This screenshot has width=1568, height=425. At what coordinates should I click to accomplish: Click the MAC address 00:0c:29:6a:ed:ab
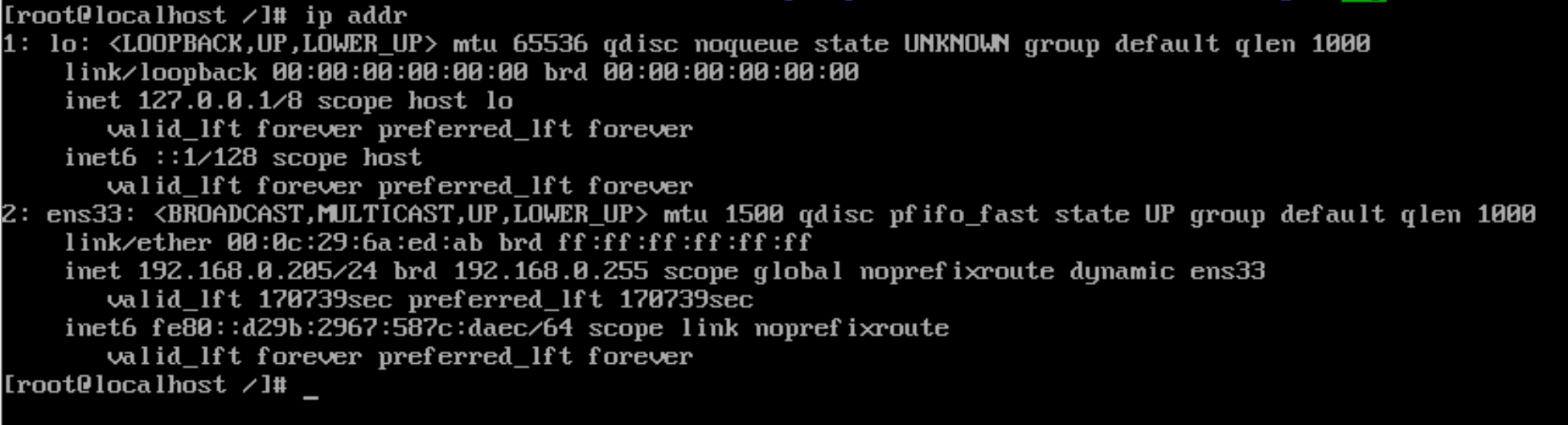[x=355, y=242]
